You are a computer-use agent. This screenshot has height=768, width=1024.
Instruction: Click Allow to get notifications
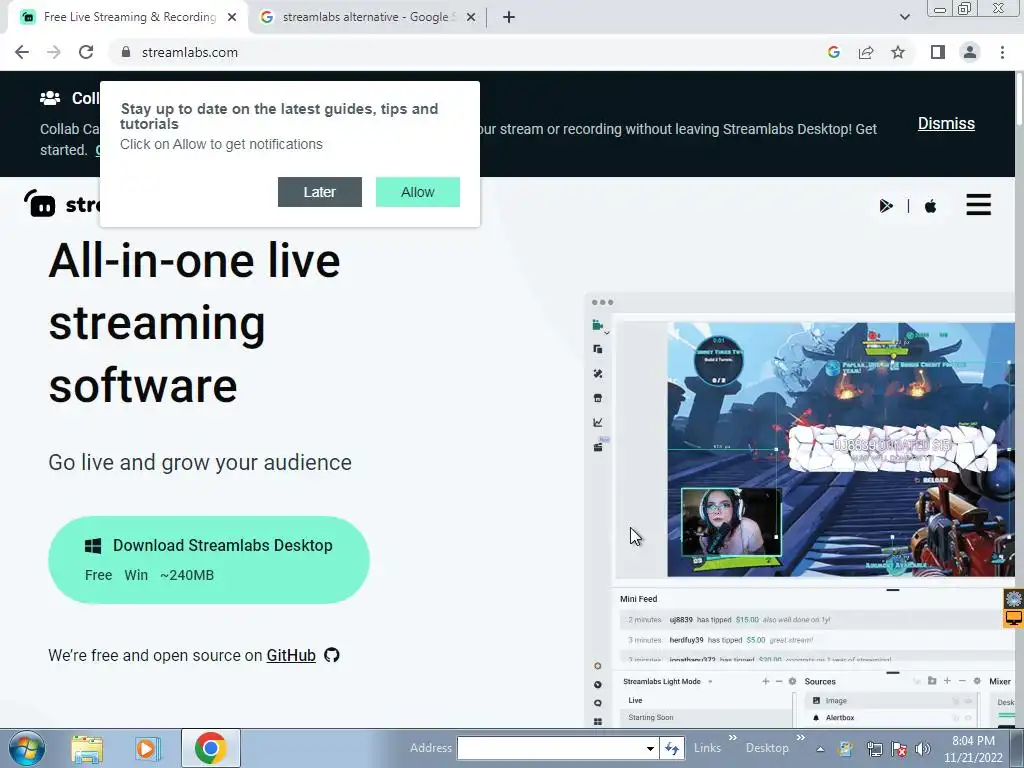point(417,192)
